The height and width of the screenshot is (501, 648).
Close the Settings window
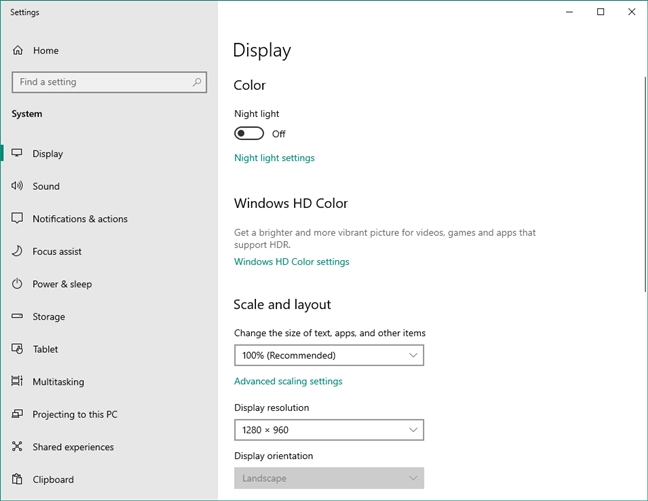[631, 12]
